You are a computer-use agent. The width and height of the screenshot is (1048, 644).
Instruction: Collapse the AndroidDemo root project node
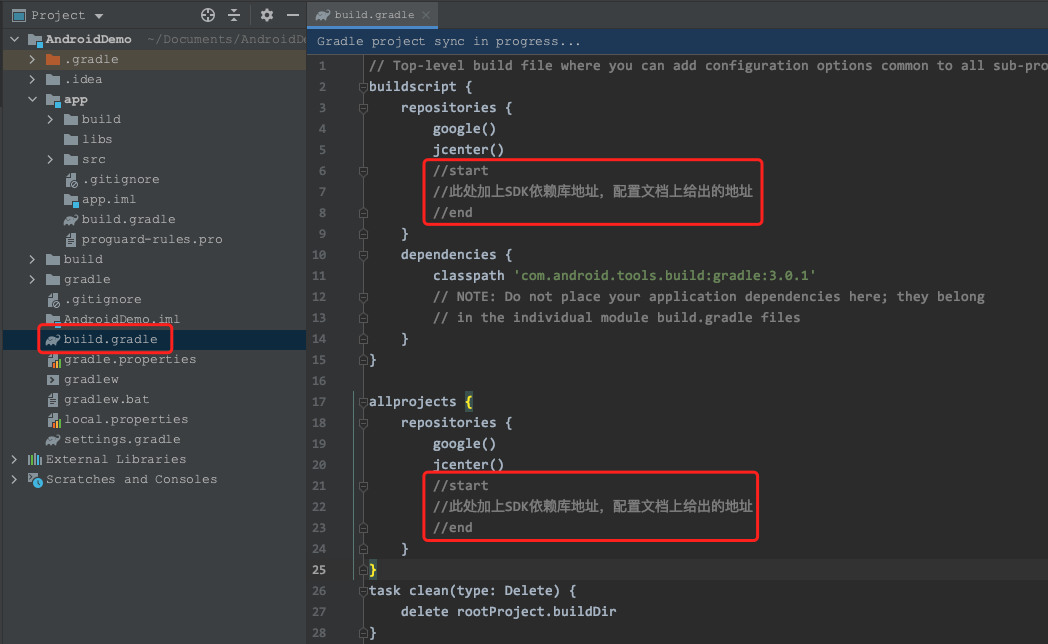coord(15,39)
